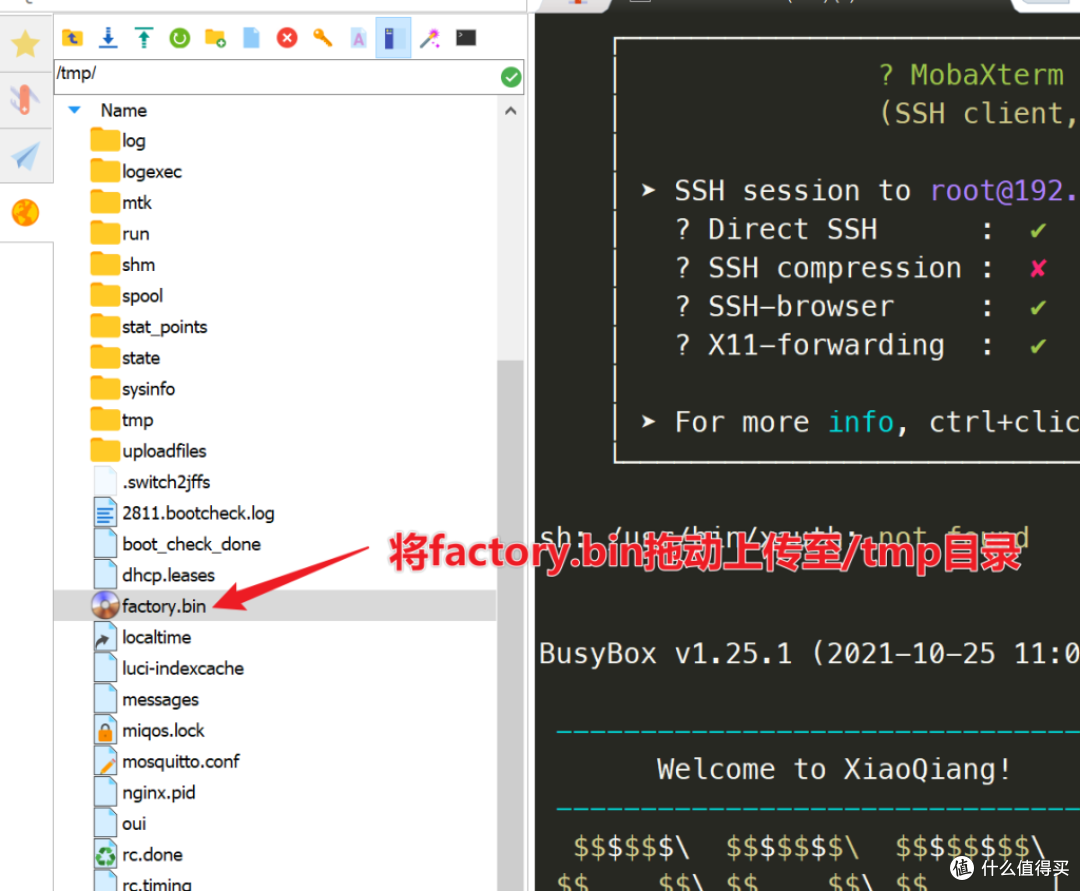Create a new folder in /tmp

214,37
